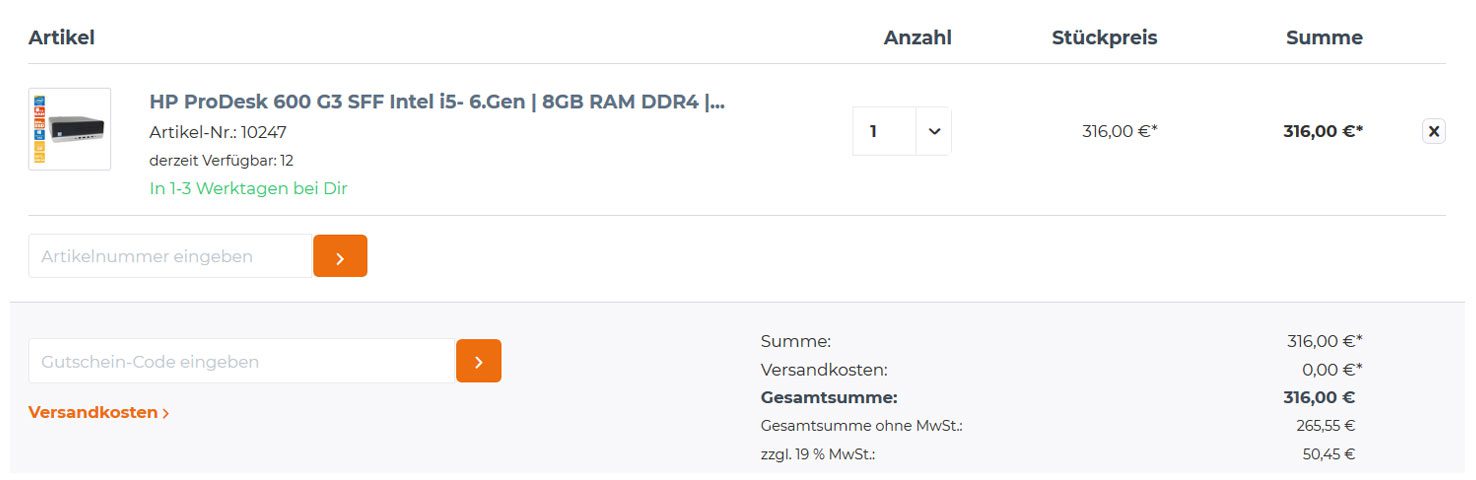Click the Stückpreis column header
The image size is (1476, 480).
pyautogui.click(x=1105, y=38)
